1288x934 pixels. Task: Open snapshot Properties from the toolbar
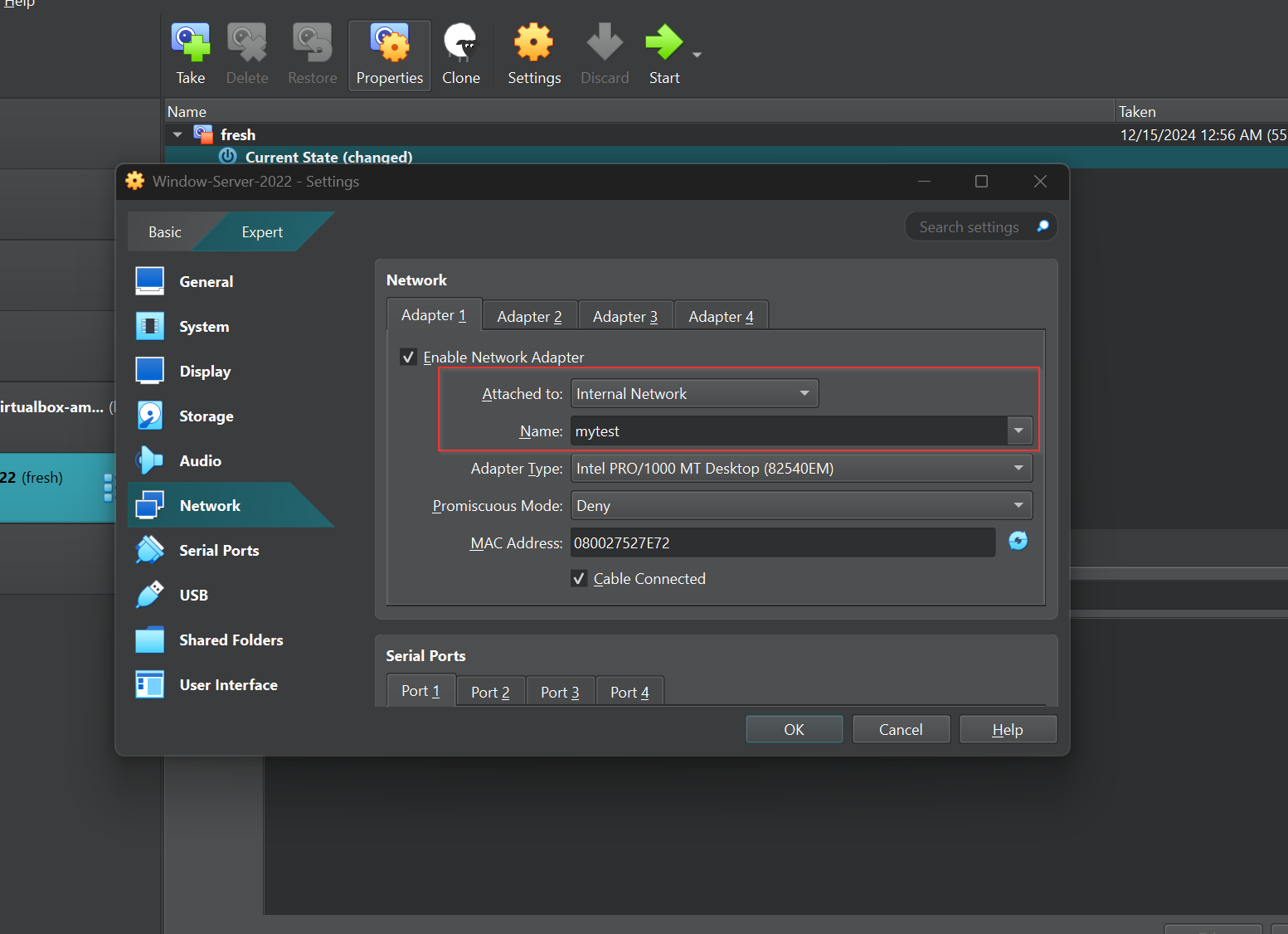coord(390,55)
